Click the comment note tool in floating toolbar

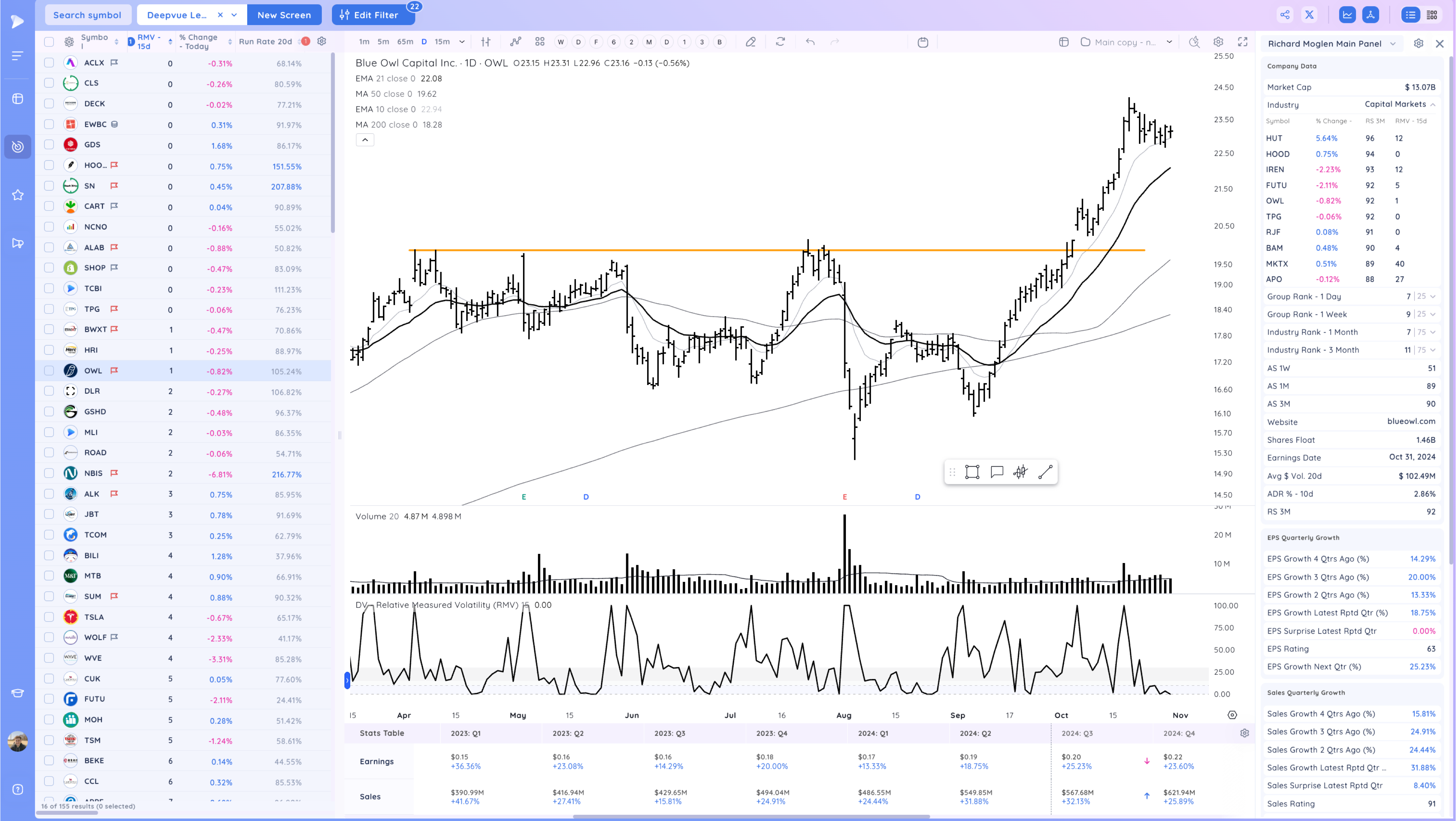pyautogui.click(x=997, y=472)
